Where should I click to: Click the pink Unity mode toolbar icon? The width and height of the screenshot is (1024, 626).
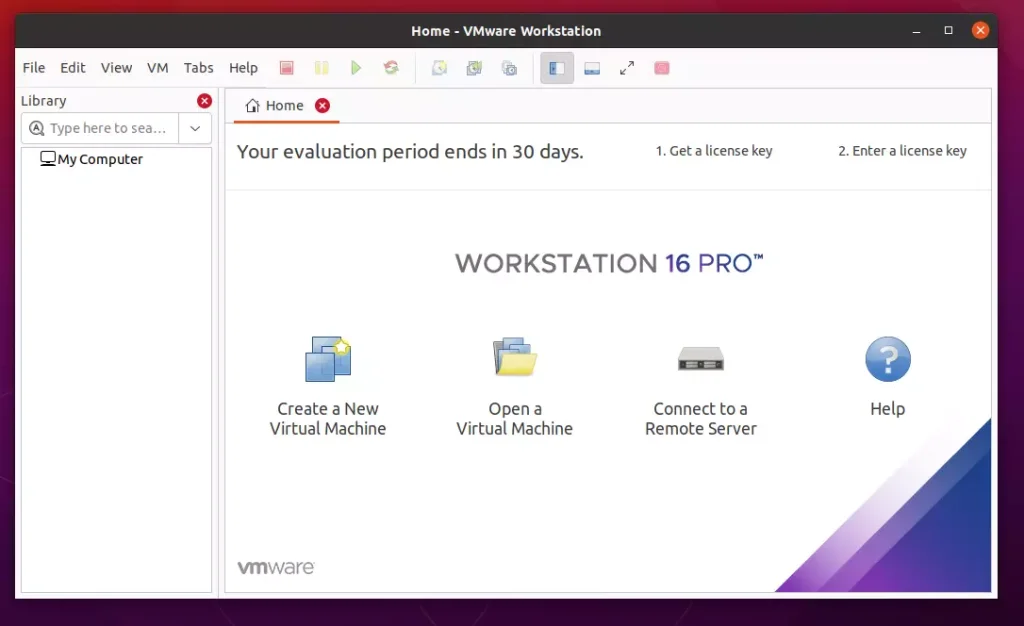pyautogui.click(x=662, y=68)
